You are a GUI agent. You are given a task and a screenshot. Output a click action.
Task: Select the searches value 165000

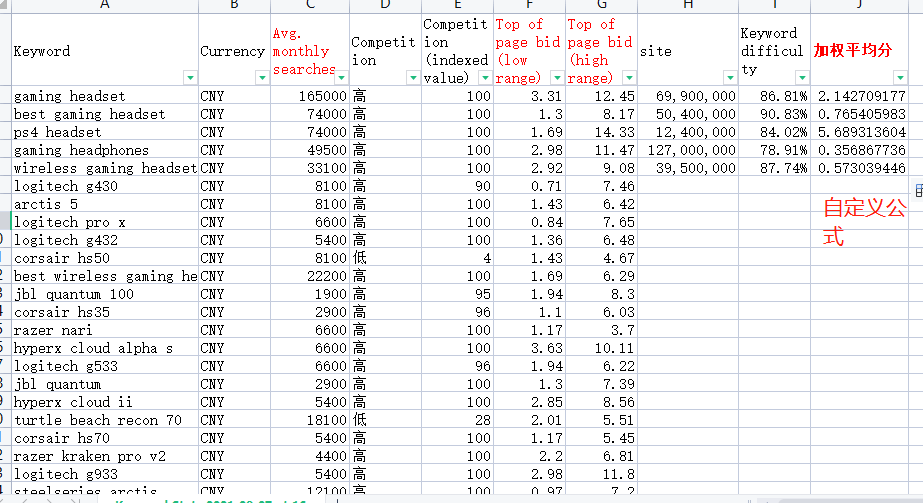pos(310,96)
